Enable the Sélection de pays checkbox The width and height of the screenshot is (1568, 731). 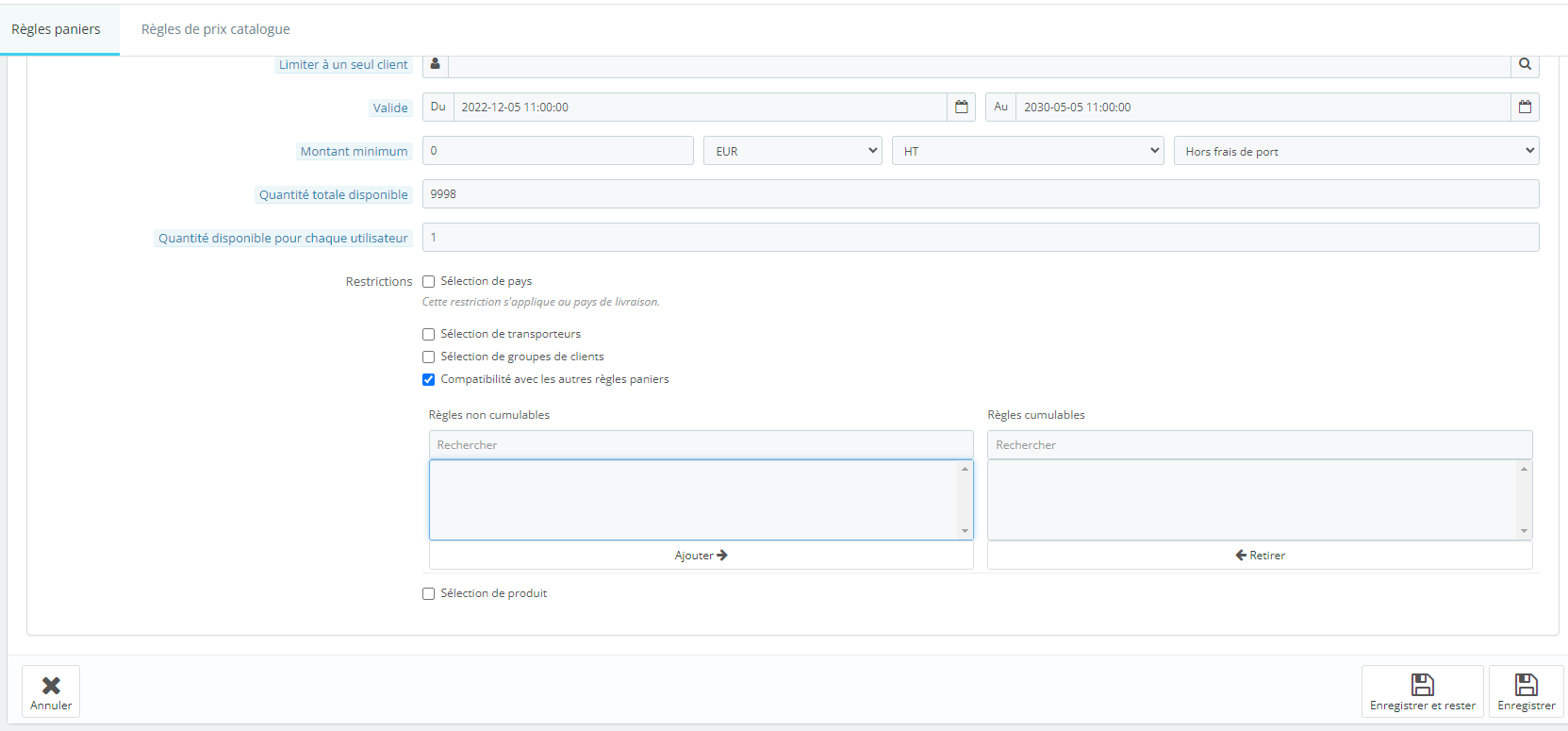428,281
